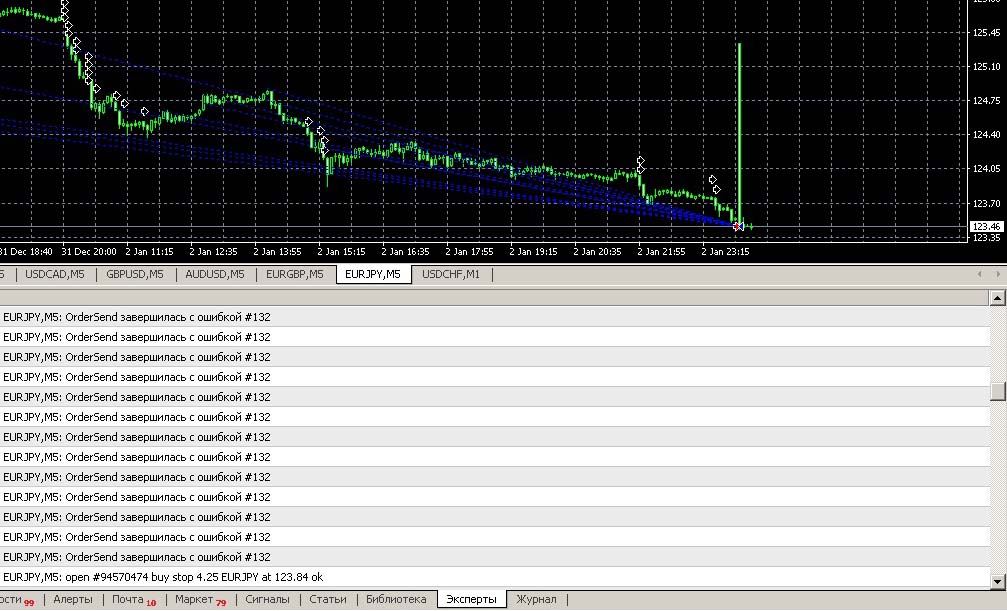Image resolution: width=1007 pixels, height=611 pixels.
Task: Open the GBPUSD,M5 chart tab
Action: (x=135, y=274)
